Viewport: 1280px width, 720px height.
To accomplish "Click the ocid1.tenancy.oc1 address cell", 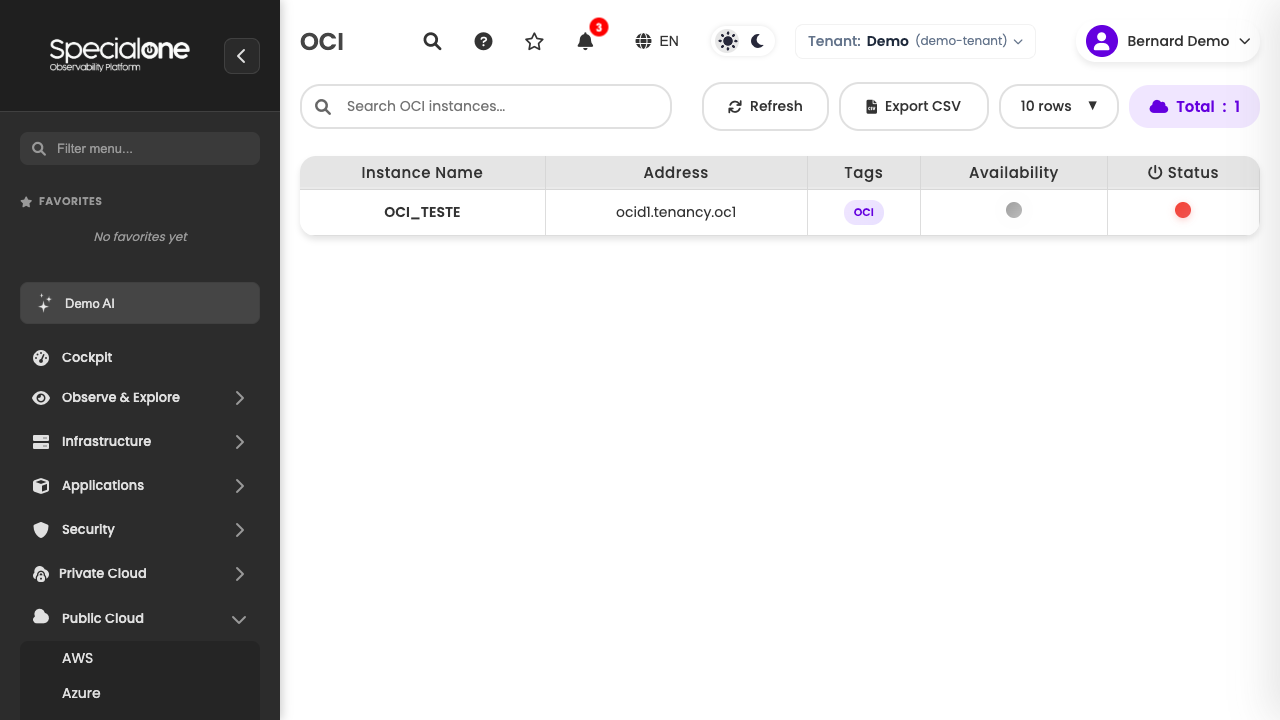I will 676,212.
